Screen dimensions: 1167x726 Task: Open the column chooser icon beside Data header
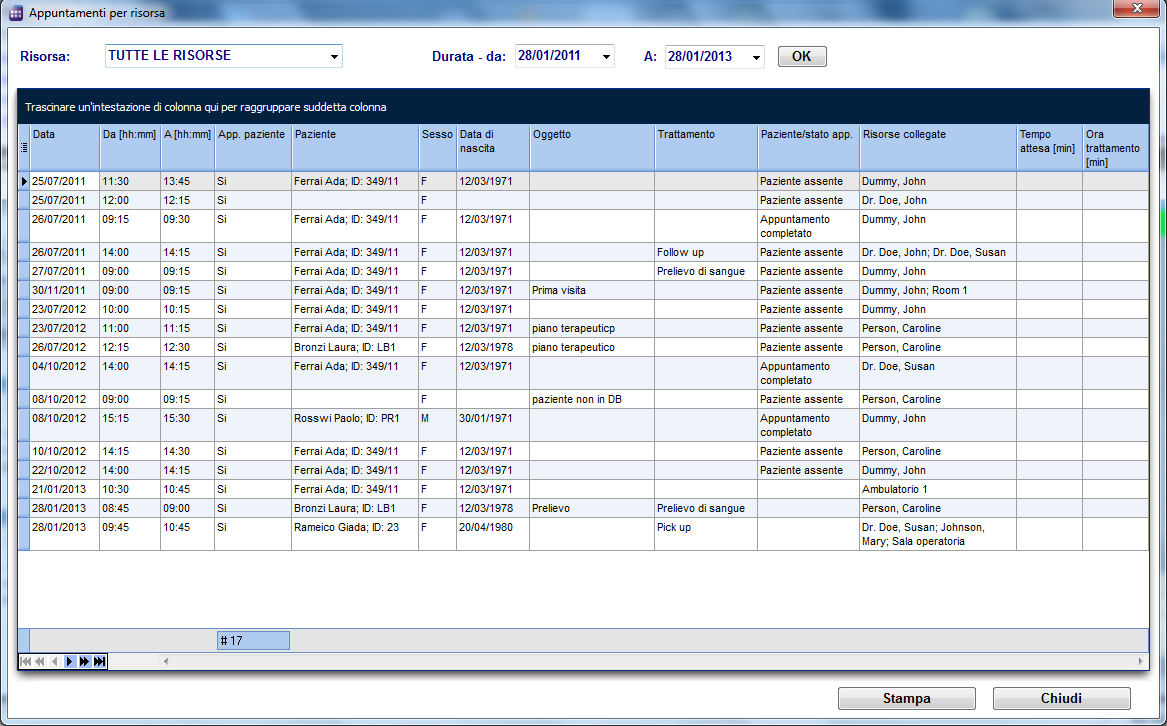(24, 147)
